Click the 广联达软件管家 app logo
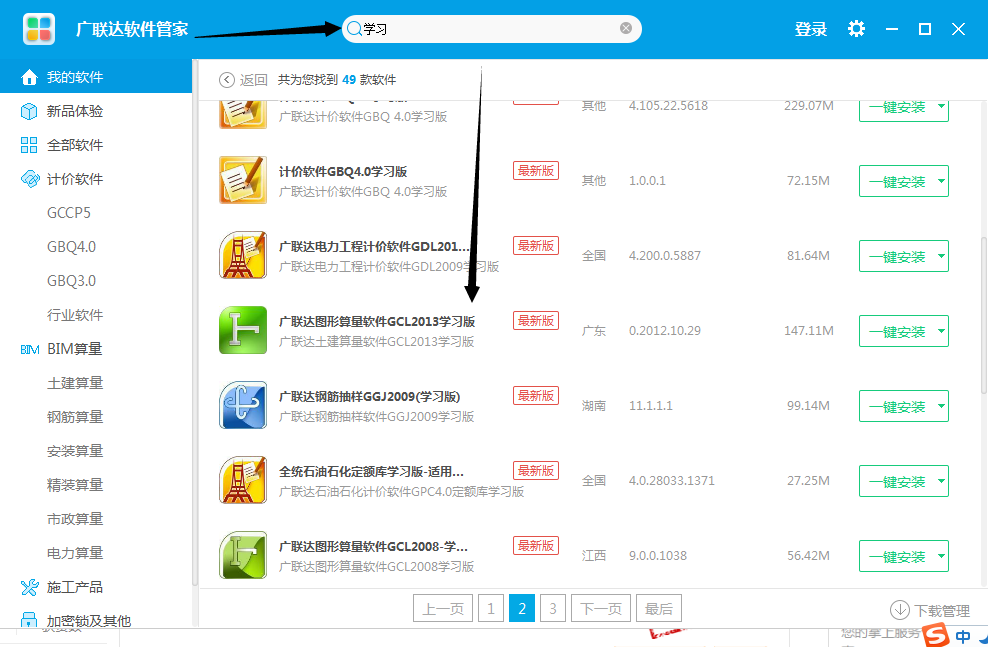The height and width of the screenshot is (647, 988). coord(39,29)
